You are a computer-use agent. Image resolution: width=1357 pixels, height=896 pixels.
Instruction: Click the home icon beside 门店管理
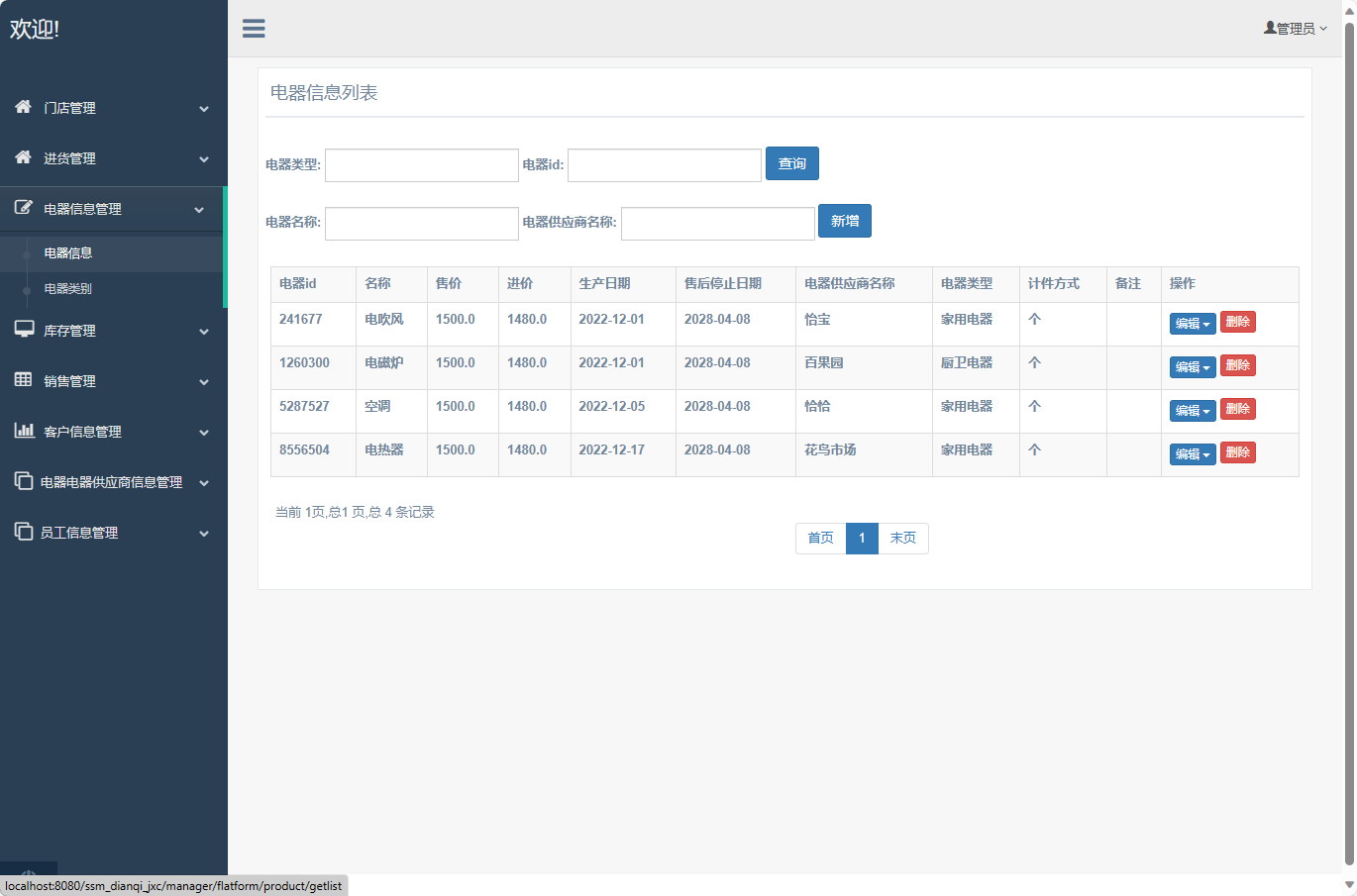coord(24,107)
